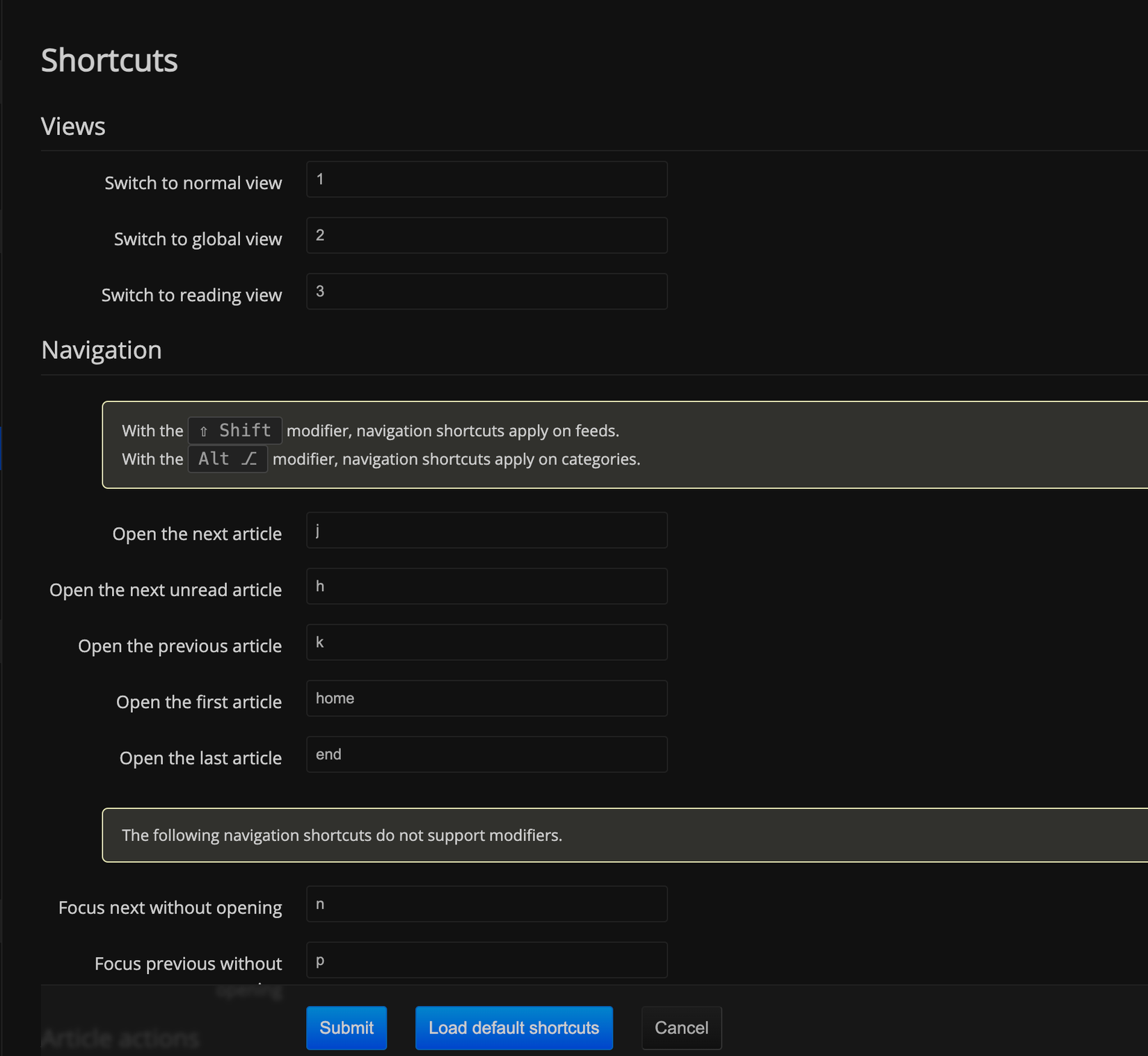The image size is (1148, 1056).
Task: Click the Focus previous without opening field
Action: [x=487, y=960]
